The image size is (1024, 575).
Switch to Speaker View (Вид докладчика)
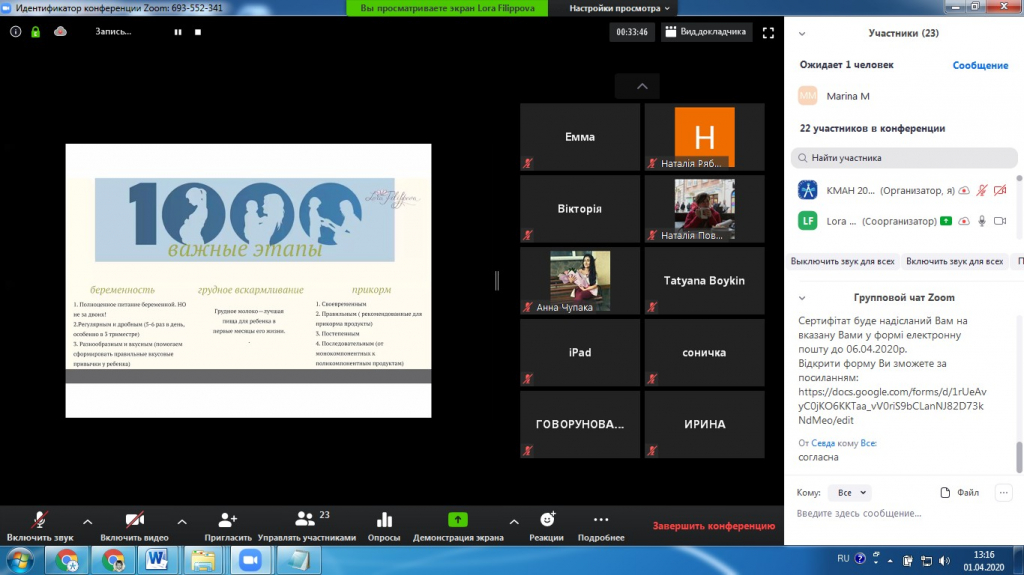pos(706,32)
